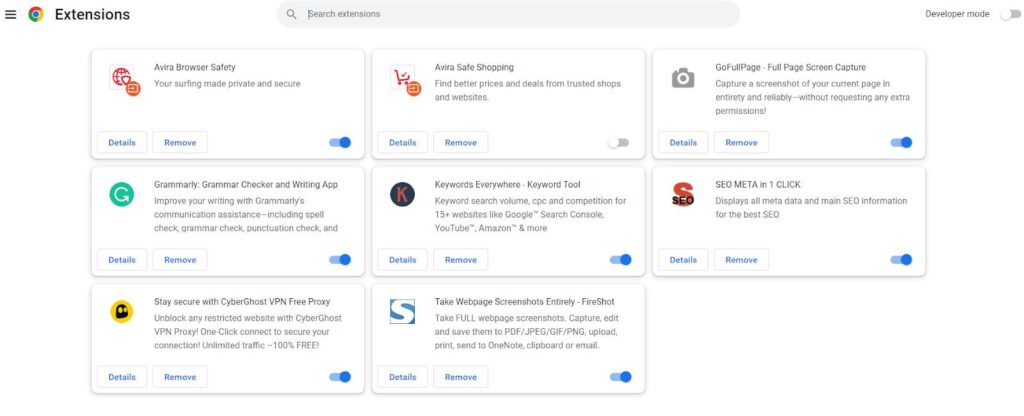Viewport: 1024px width, 416px height.
Task: Click the Chrome logo icon
Action: pos(36,14)
